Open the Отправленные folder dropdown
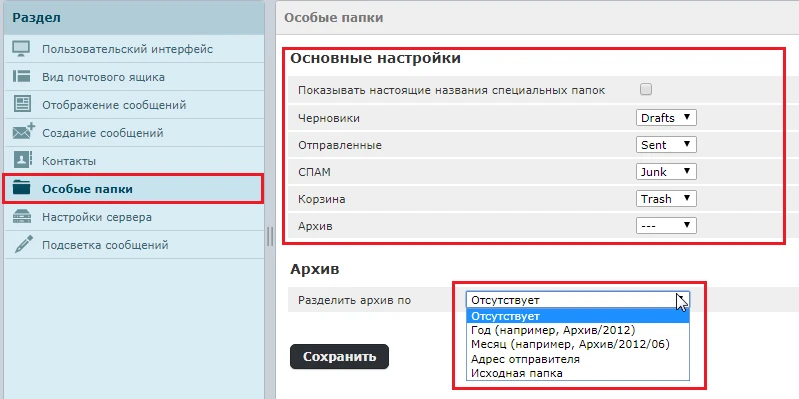The width and height of the screenshot is (799, 399). click(x=666, y=145)
